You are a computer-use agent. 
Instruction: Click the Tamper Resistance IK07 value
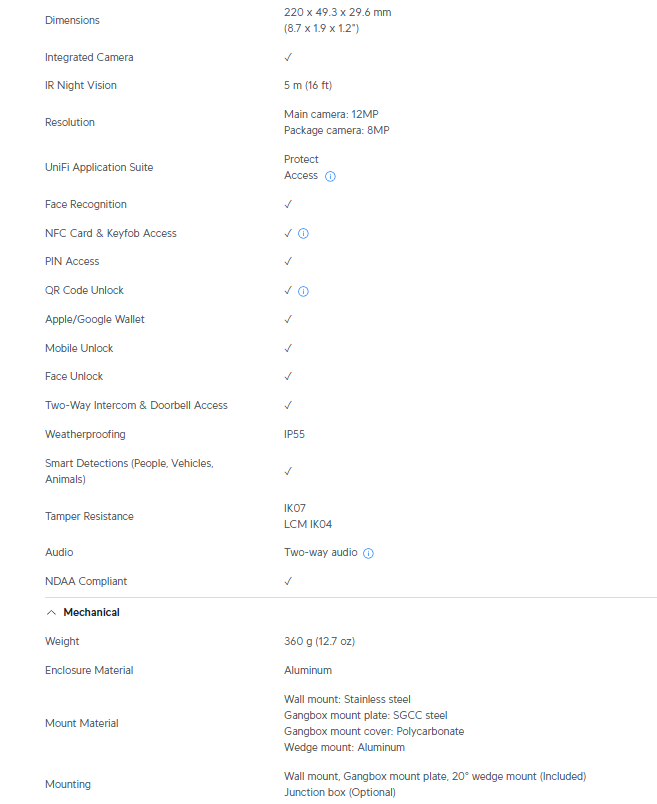coord(295,508)
